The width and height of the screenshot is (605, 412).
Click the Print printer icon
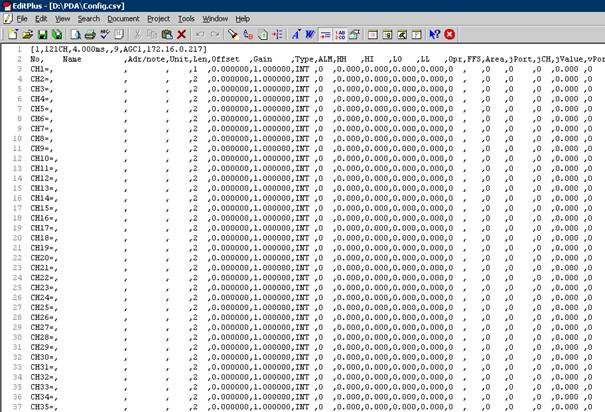[x=89, y=34]
